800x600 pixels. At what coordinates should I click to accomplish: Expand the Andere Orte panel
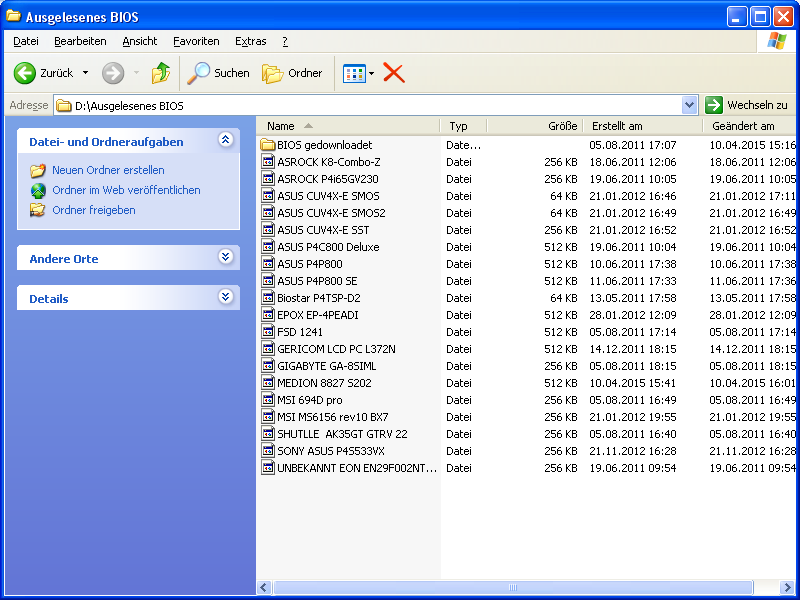[x=226, y=256]
